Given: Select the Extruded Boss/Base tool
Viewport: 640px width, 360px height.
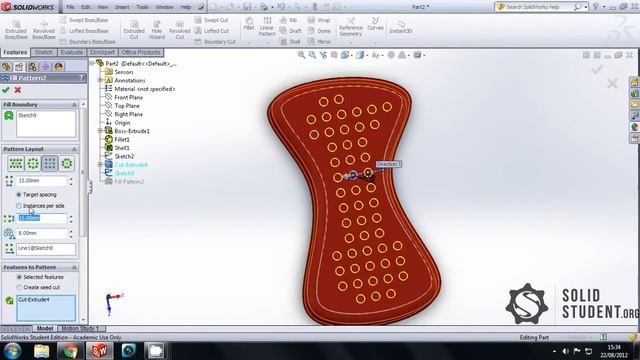Looking at the screenshot, I should [x=16, y=30].
